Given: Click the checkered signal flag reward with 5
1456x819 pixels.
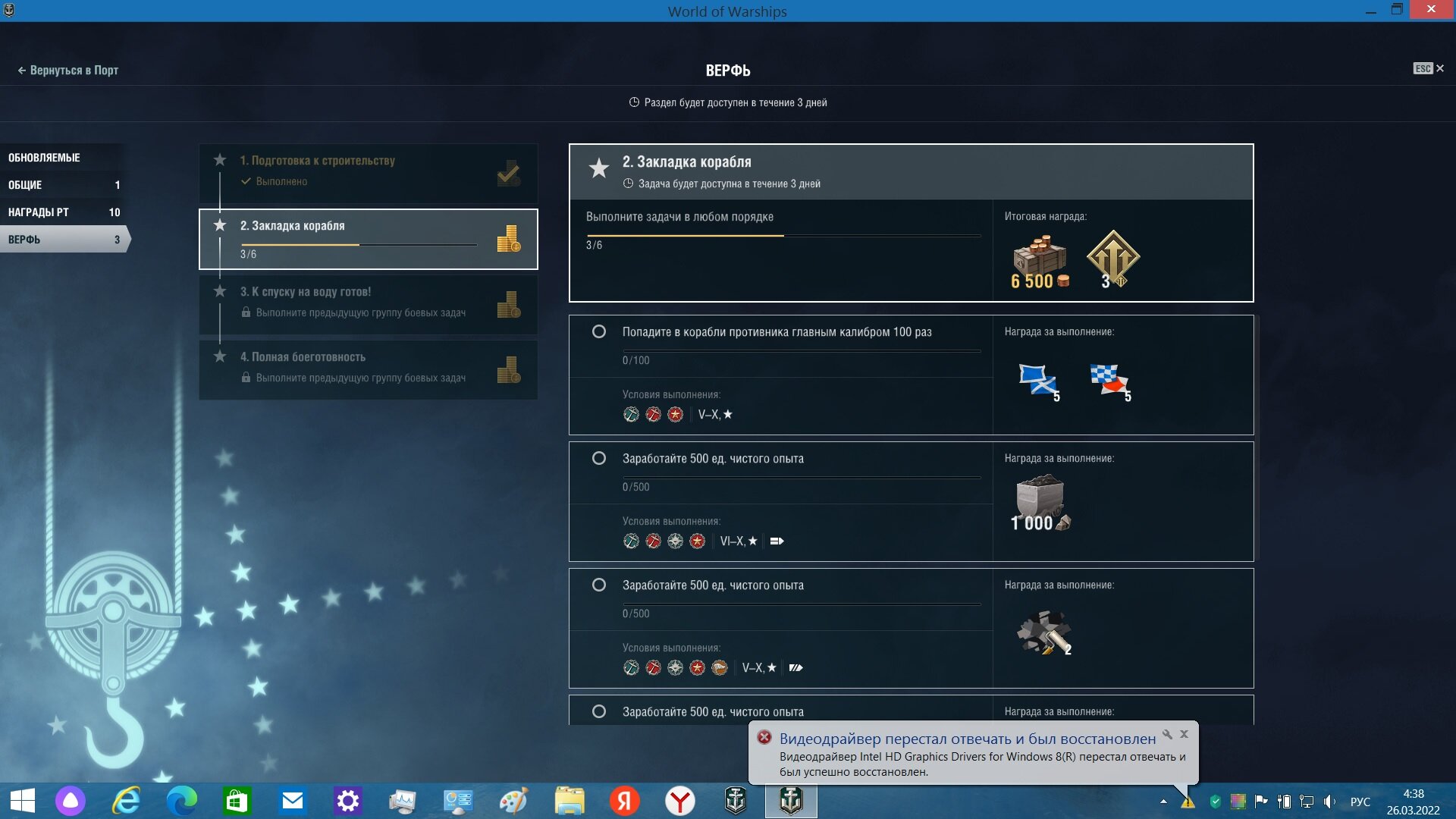Looking at the screenshot, I should point(1110,381).
